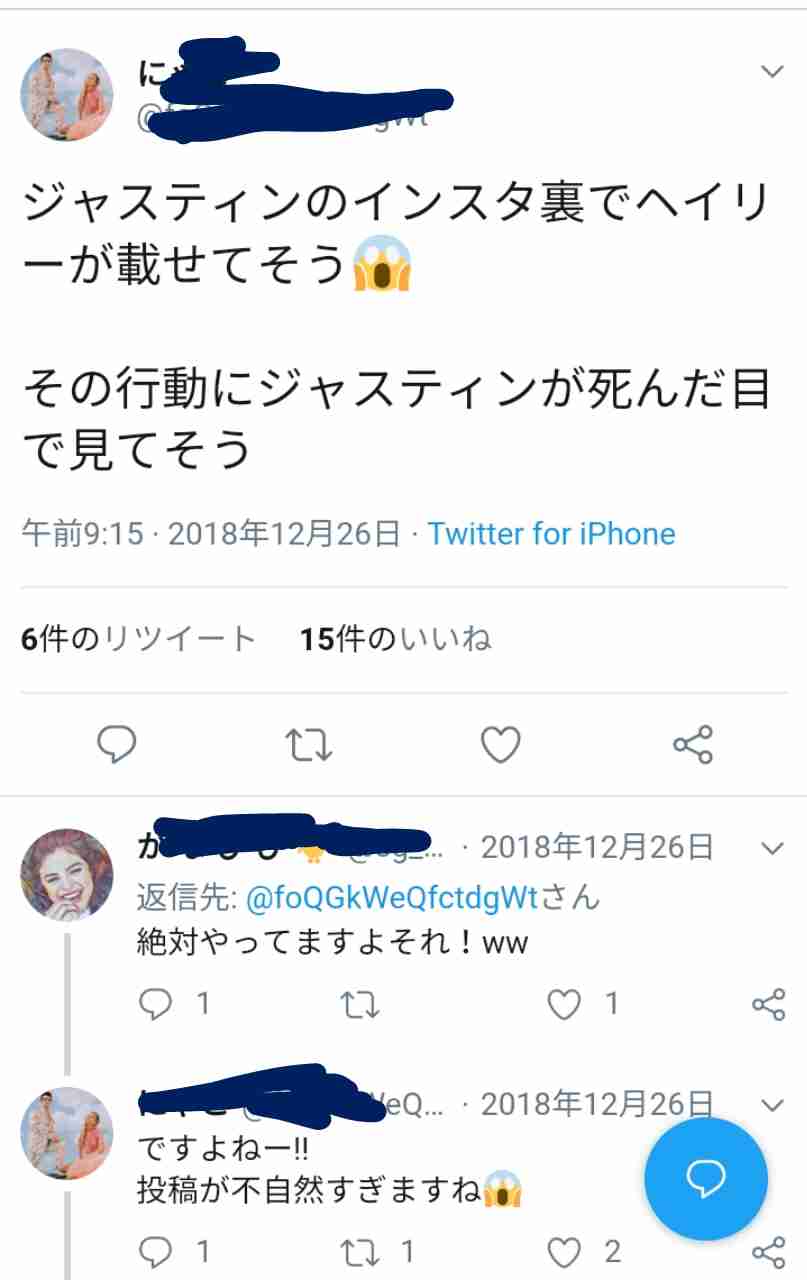Screen dimensions: 807x1280
Task: Expand the options chevron on the first reply
Action: [x=772, y=849]
